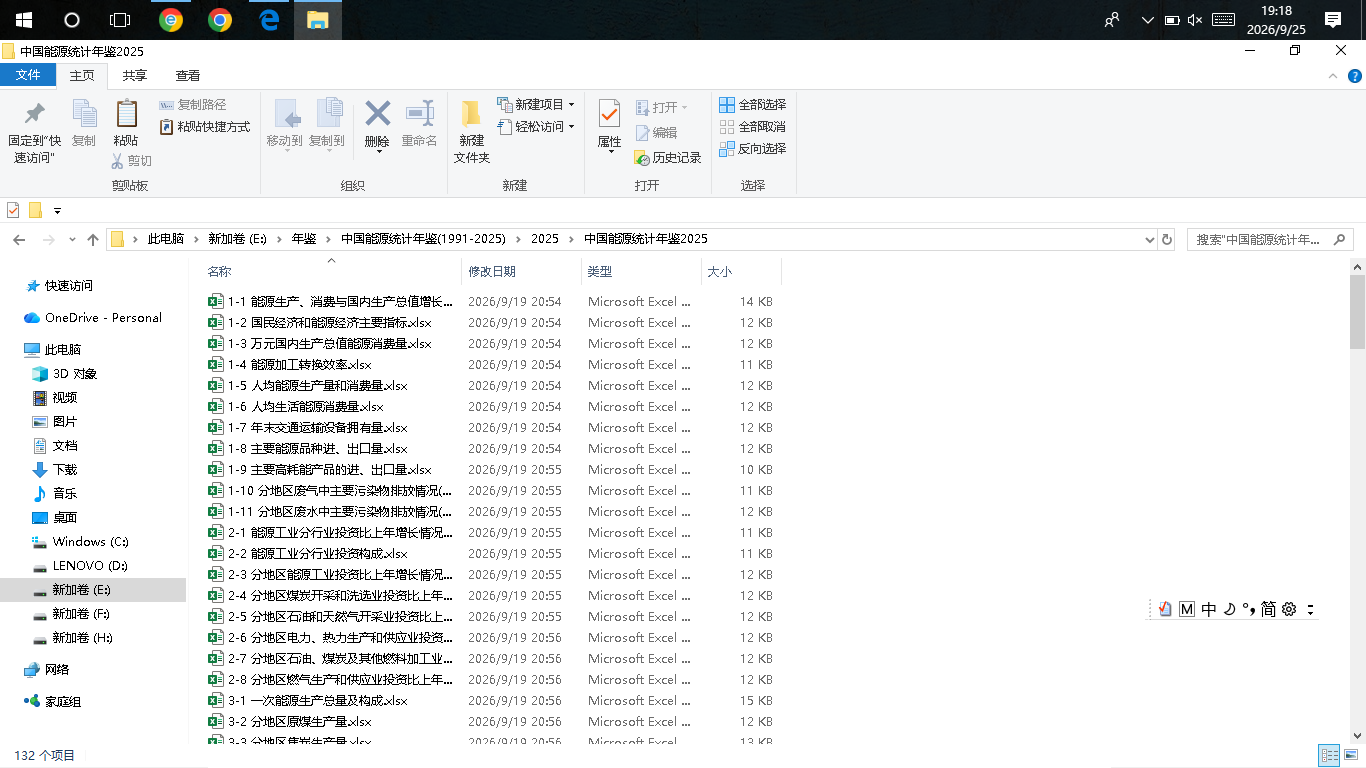The width and height of the screenshot is (1366, 768).
Task: Select the Home (主页) ribbon tab
Action: [x=82, y=75]
